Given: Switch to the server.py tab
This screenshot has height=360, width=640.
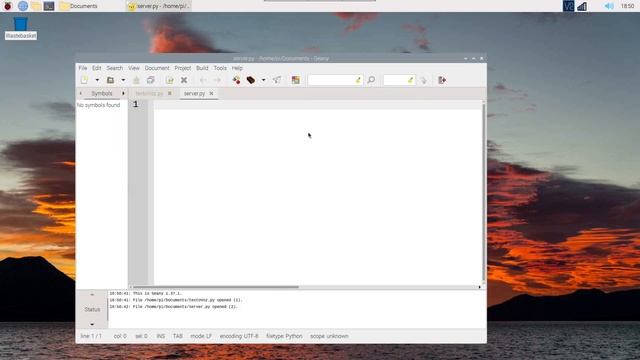Looking at the screenshot, I should 194,93.
